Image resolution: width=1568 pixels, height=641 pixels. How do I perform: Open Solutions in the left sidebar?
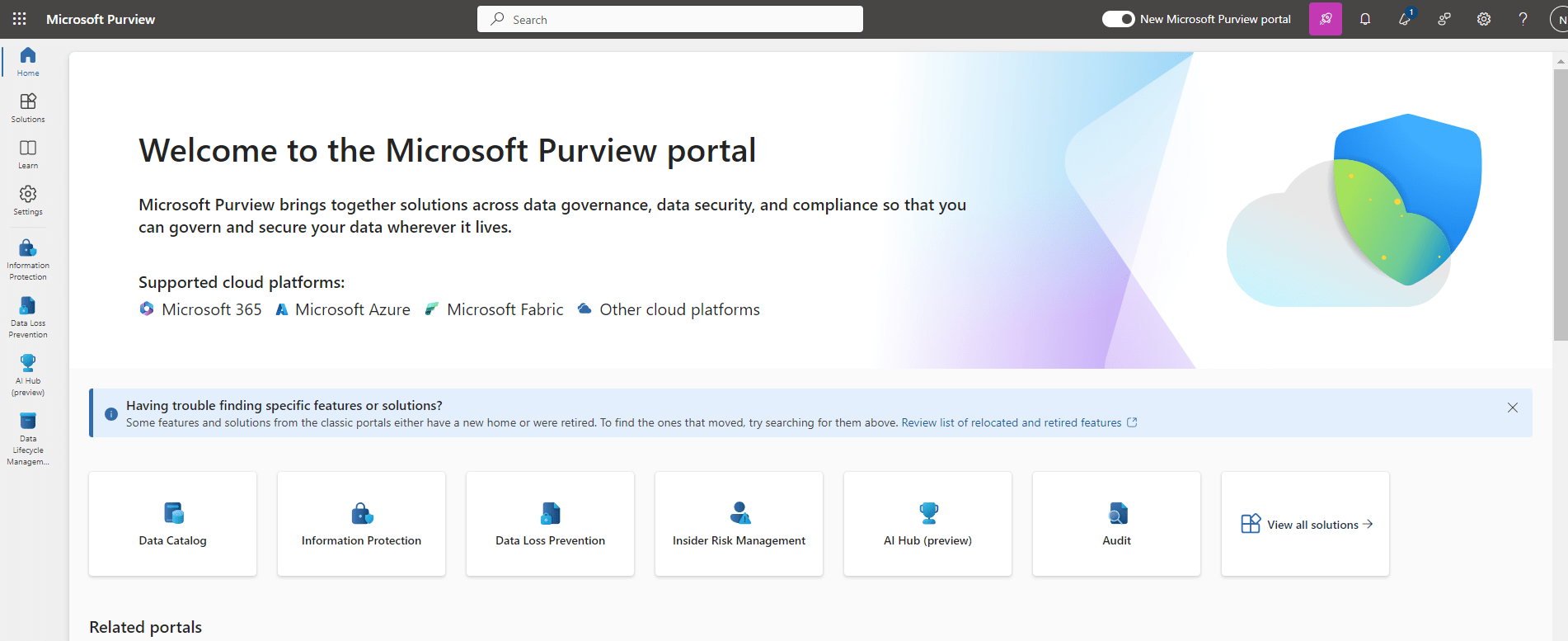coord(28,107)
